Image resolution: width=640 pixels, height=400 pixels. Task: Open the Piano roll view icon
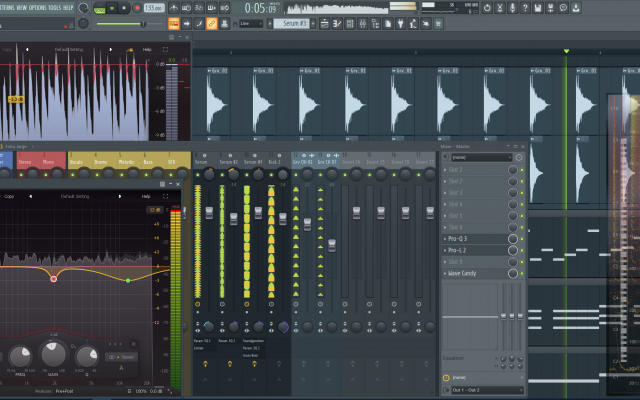pyautogui.click(x=337, y=24)
